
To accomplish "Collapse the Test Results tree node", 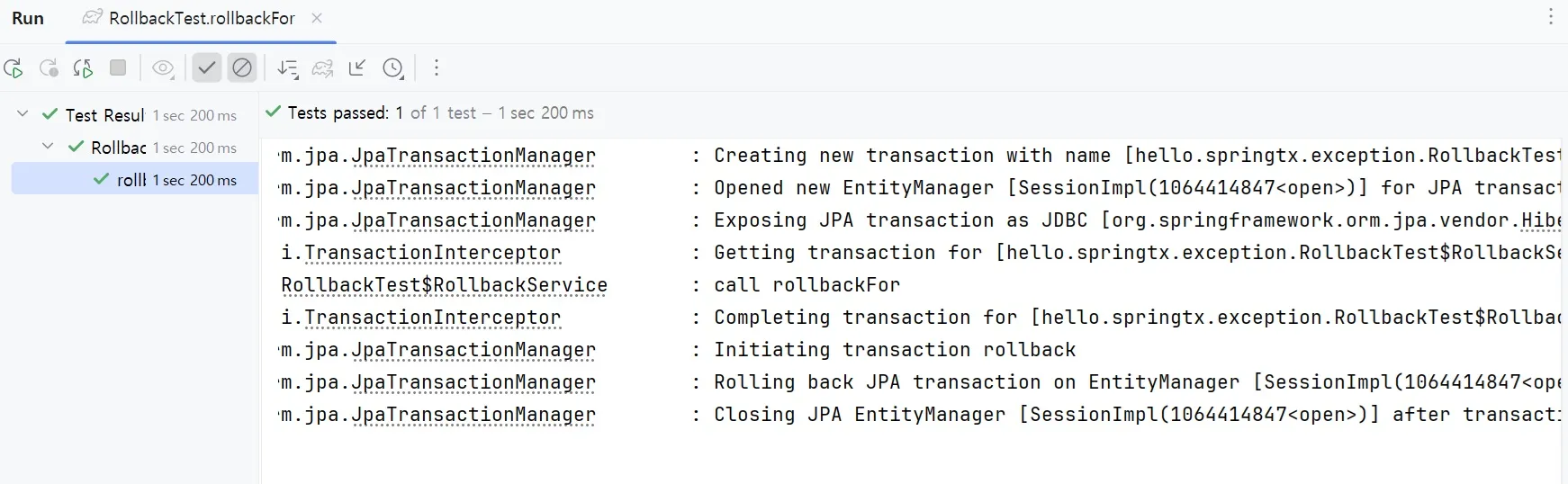I will (x=23, y=114).
